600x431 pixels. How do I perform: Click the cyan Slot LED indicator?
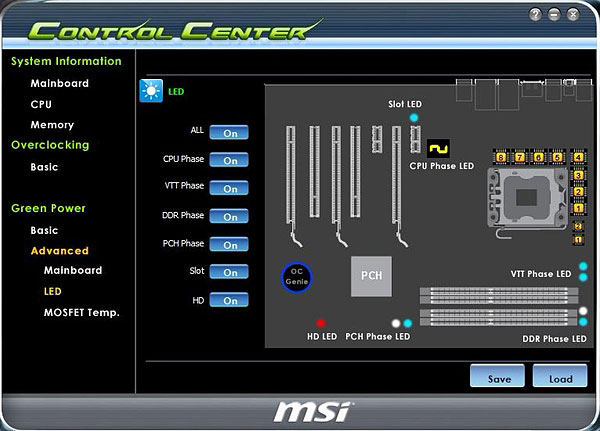(x=414, y=118)
